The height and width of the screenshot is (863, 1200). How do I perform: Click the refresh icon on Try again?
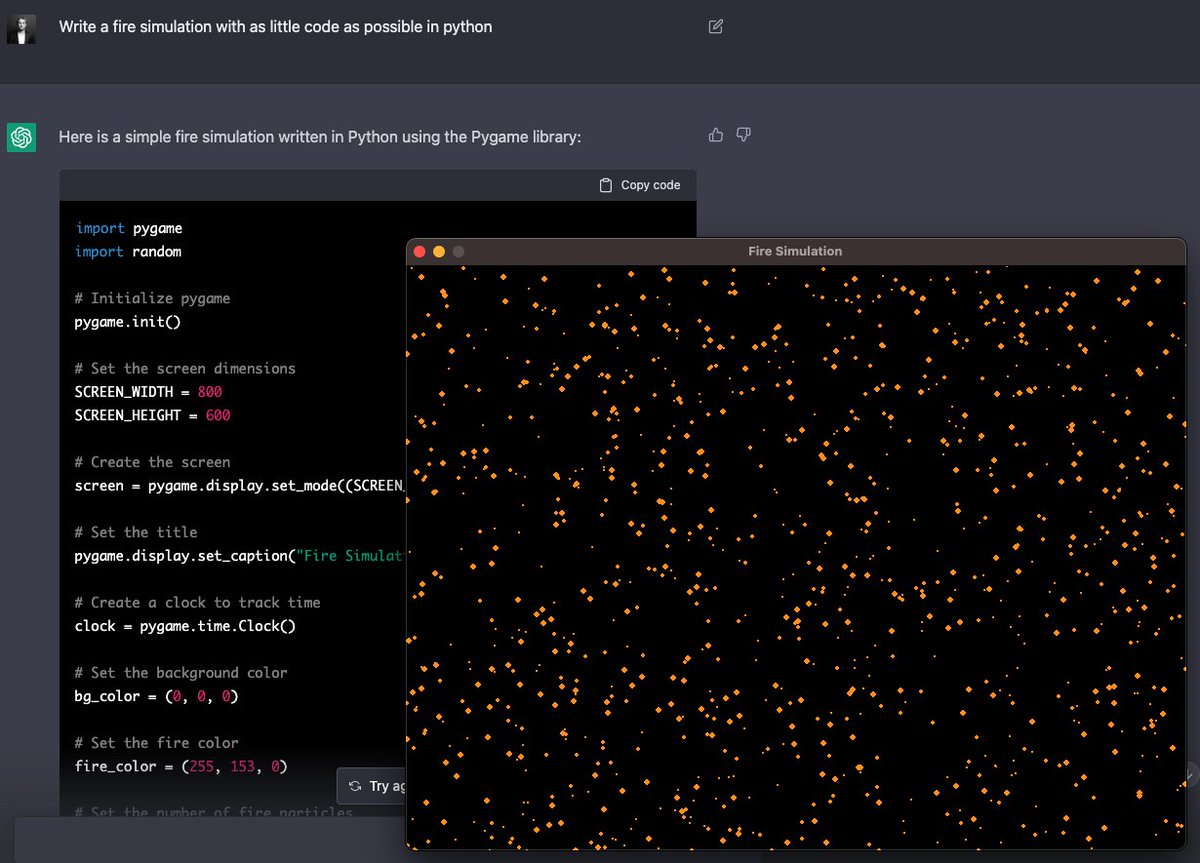click(x=355, y=786)
